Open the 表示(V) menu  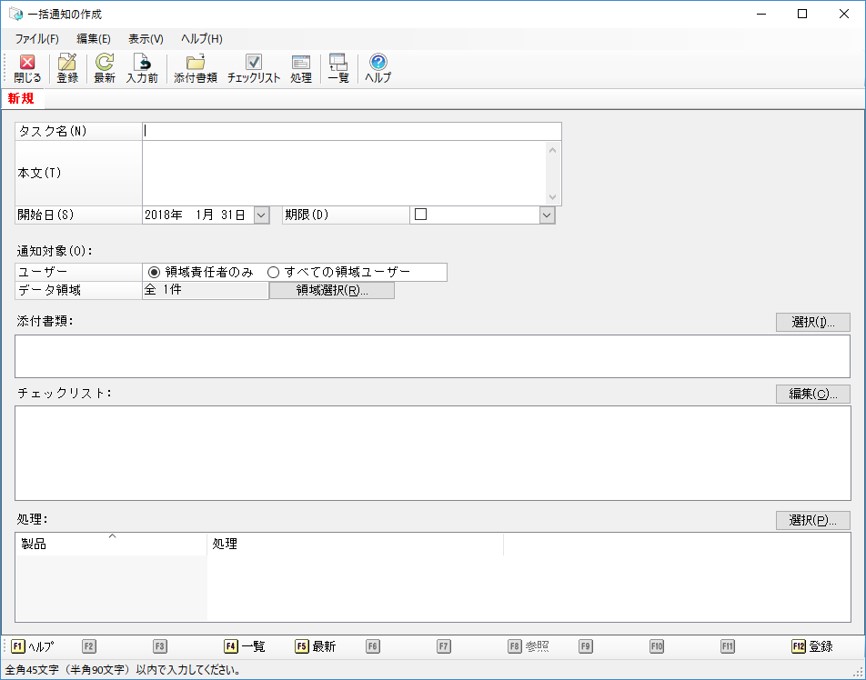tap(146, 39)
